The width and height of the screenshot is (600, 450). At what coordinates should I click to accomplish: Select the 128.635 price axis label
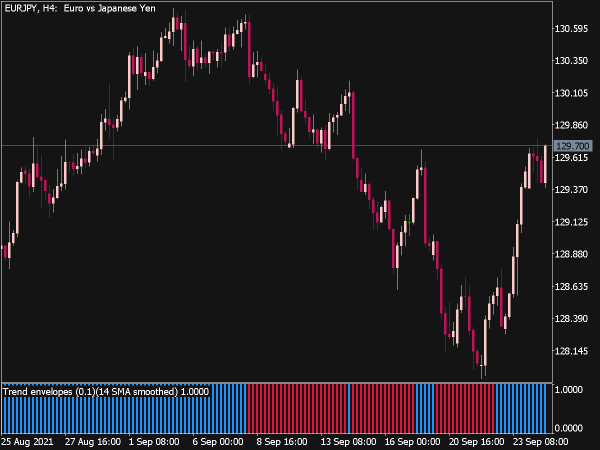click(571, 287)
